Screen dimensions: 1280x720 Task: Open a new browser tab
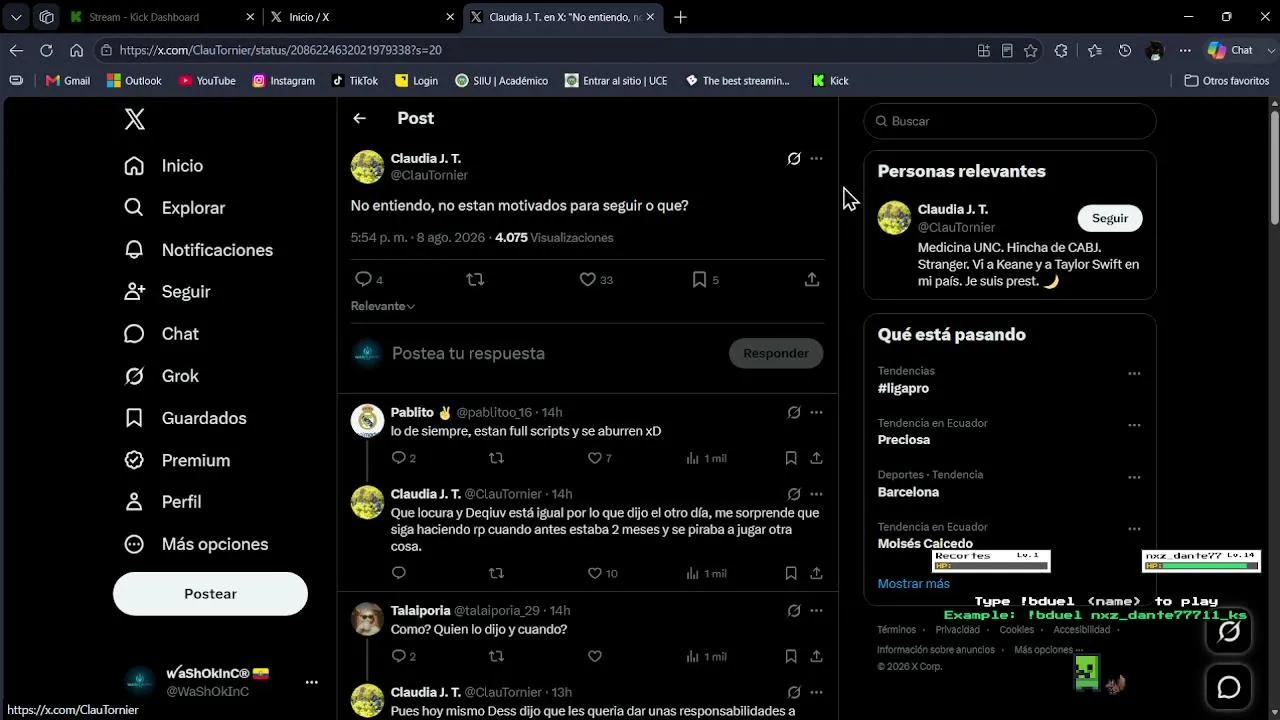click(x=680, y=17)
